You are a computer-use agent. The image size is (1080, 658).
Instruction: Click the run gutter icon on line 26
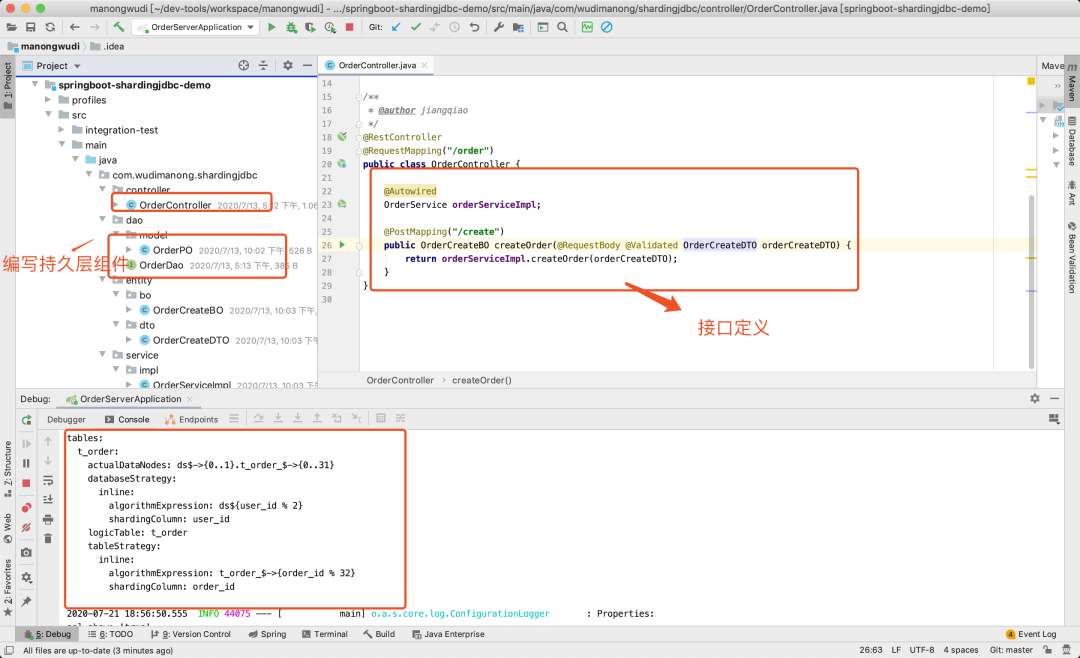tap(342, 245)
